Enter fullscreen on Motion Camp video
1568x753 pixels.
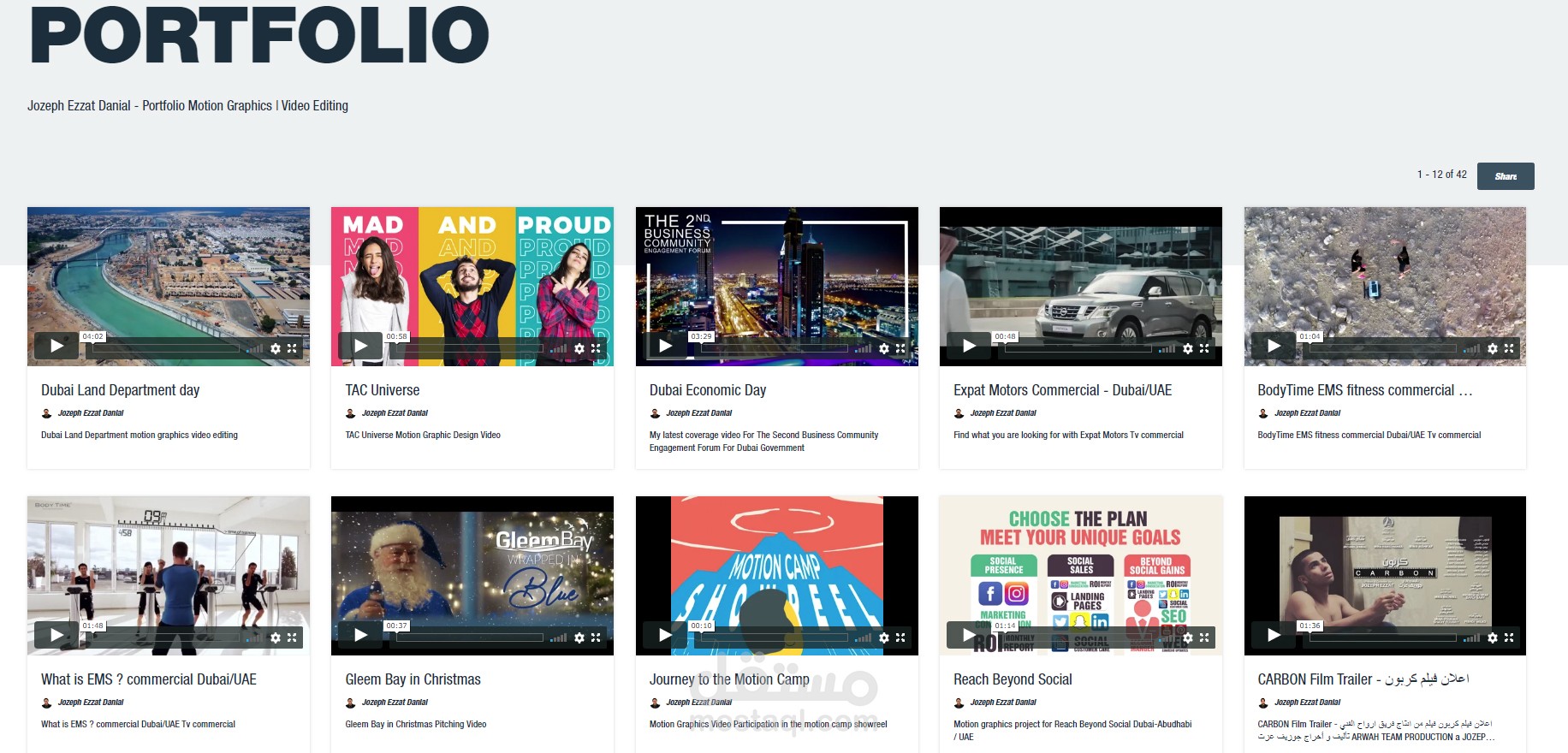point(900,637)
